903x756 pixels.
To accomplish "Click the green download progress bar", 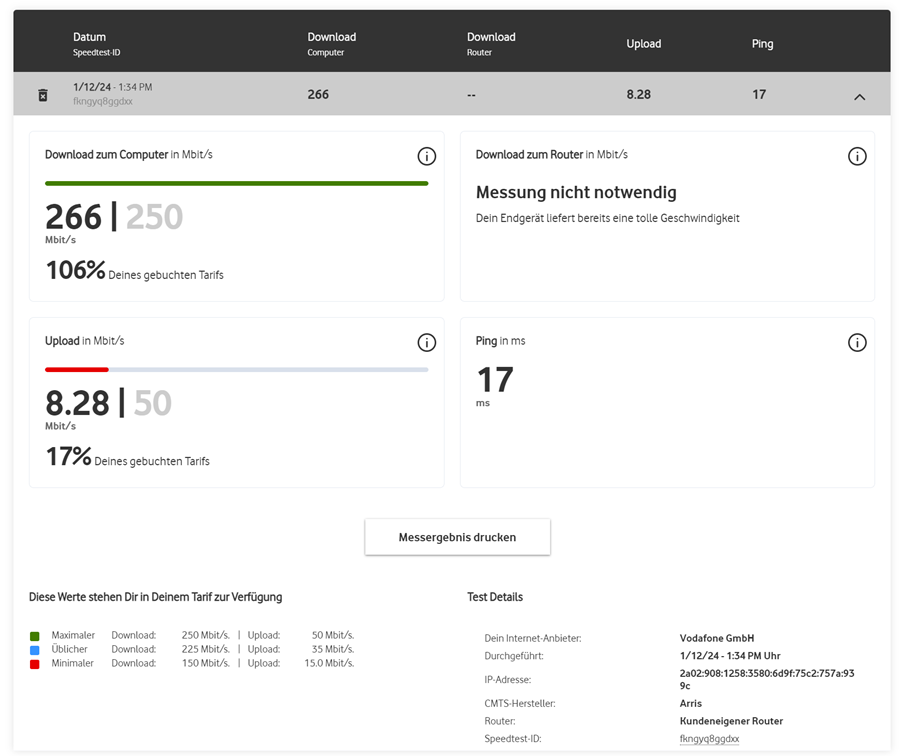I will click(236, 184).
